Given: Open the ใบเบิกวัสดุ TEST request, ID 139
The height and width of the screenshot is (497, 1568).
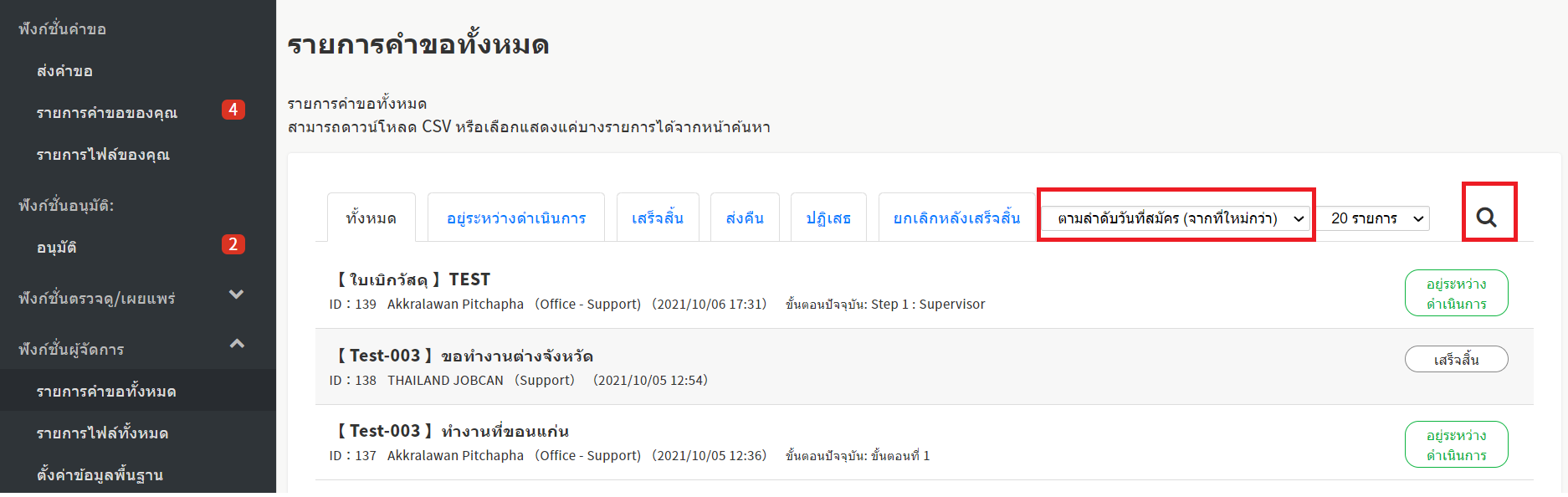Looking at the screenshot, I should (x=414, y=279).
